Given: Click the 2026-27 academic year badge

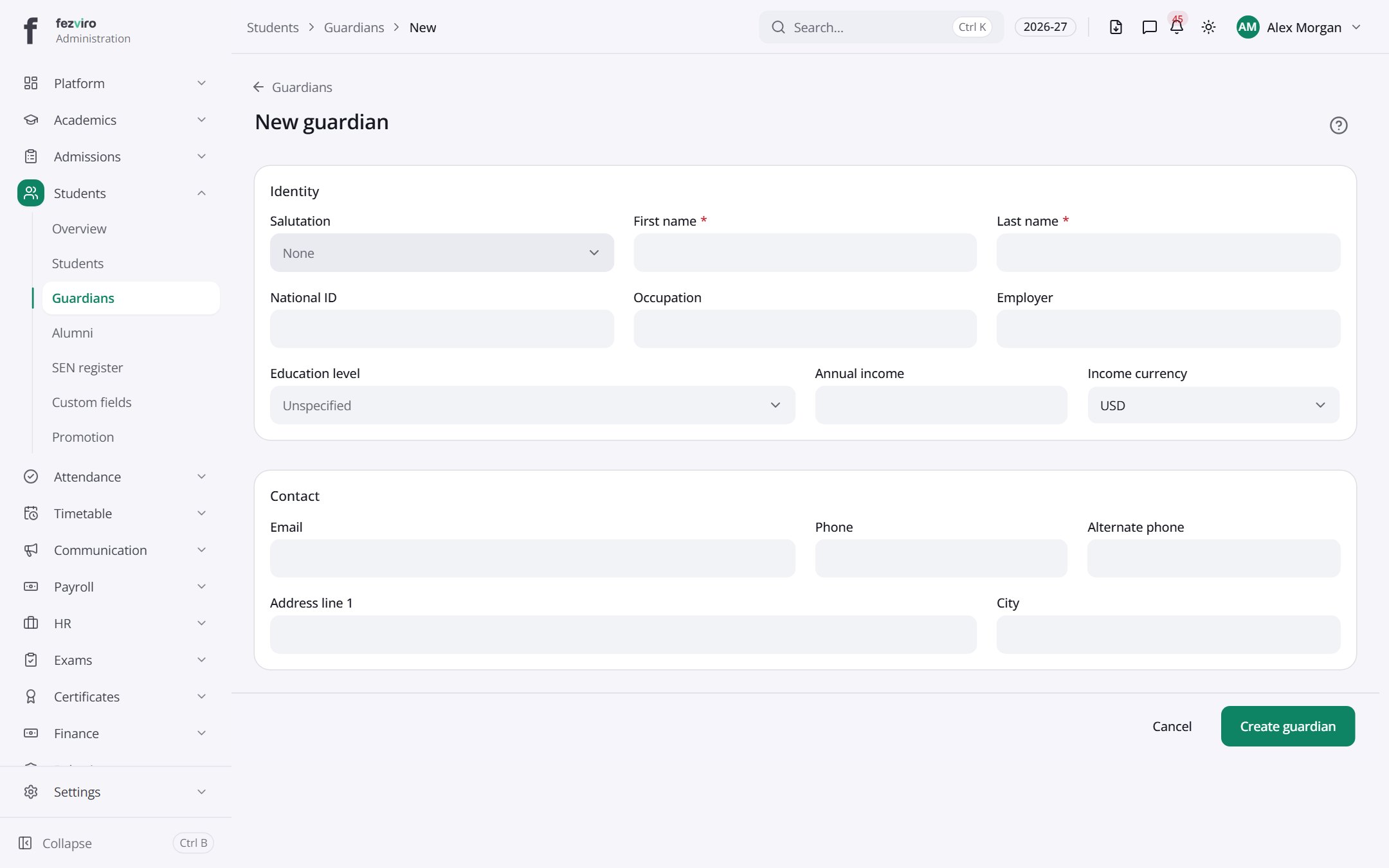Looking at the screenshot, I should 1045,27.
